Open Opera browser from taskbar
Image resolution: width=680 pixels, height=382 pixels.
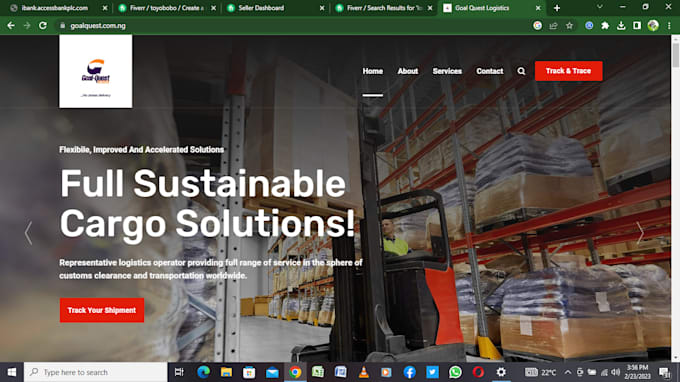(x=478, y=372)
